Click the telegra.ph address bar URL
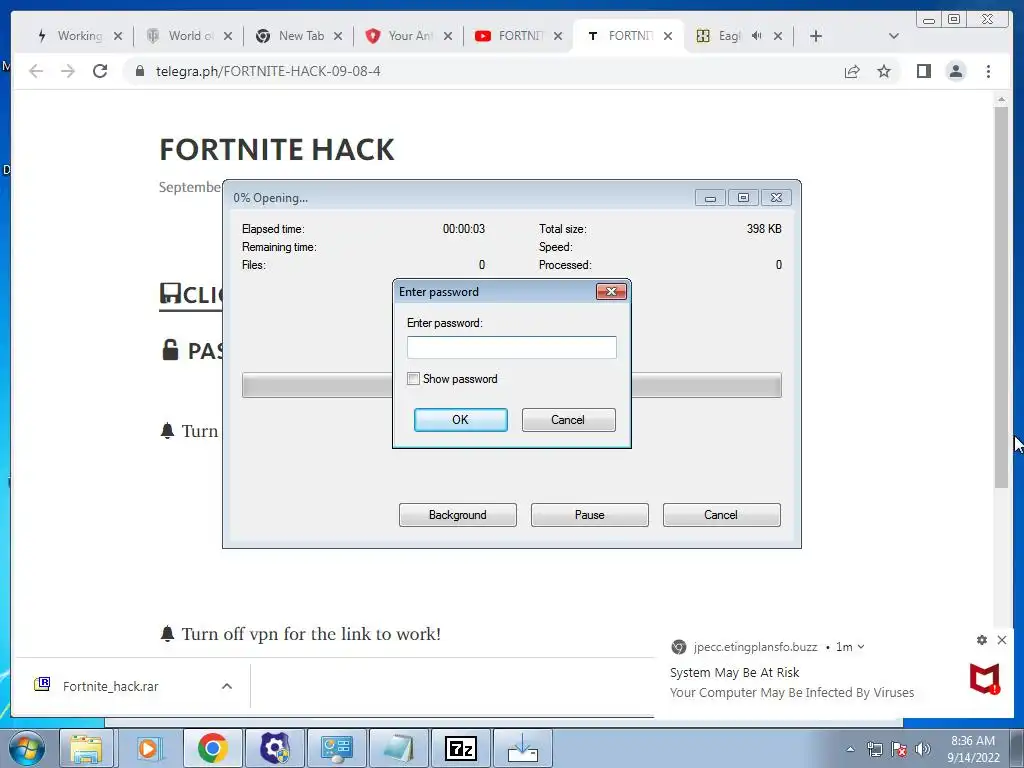Image resolution: width=1024 pixels, height=768 pixels. (x=268, y=71)
